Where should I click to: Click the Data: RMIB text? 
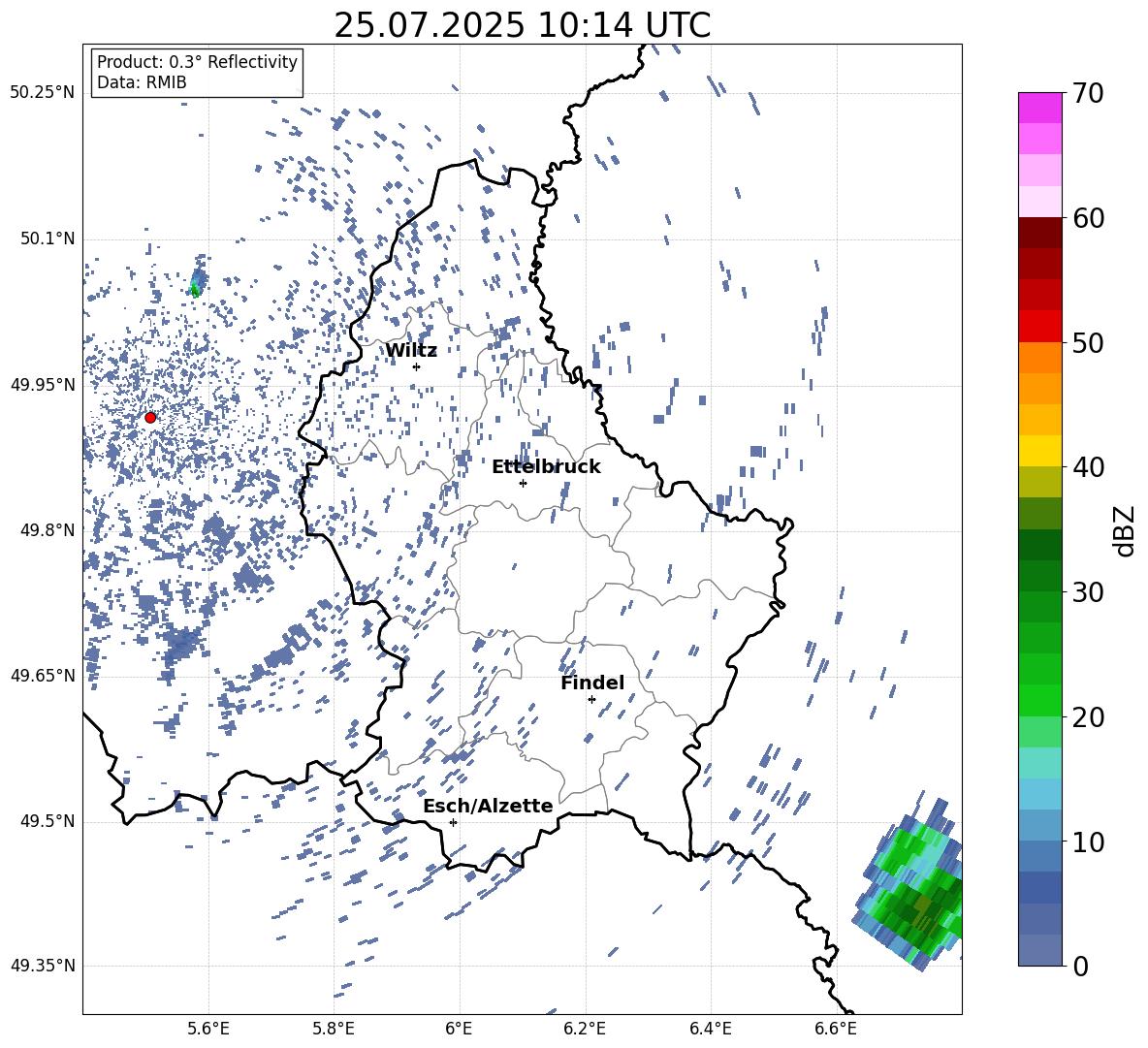click(x=142, y=82)
